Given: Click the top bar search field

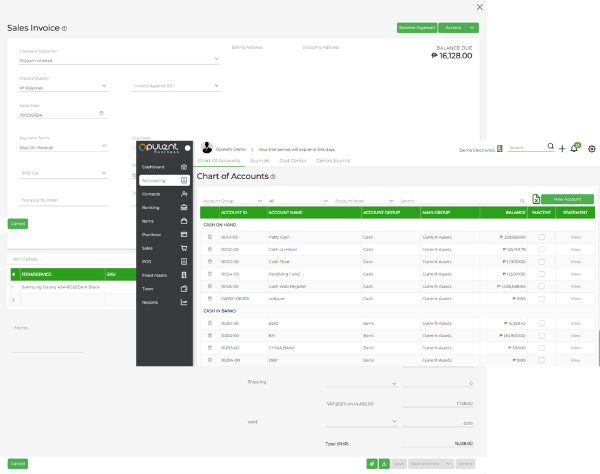Looking at the screenshot, I should click(x=528, y=148).
